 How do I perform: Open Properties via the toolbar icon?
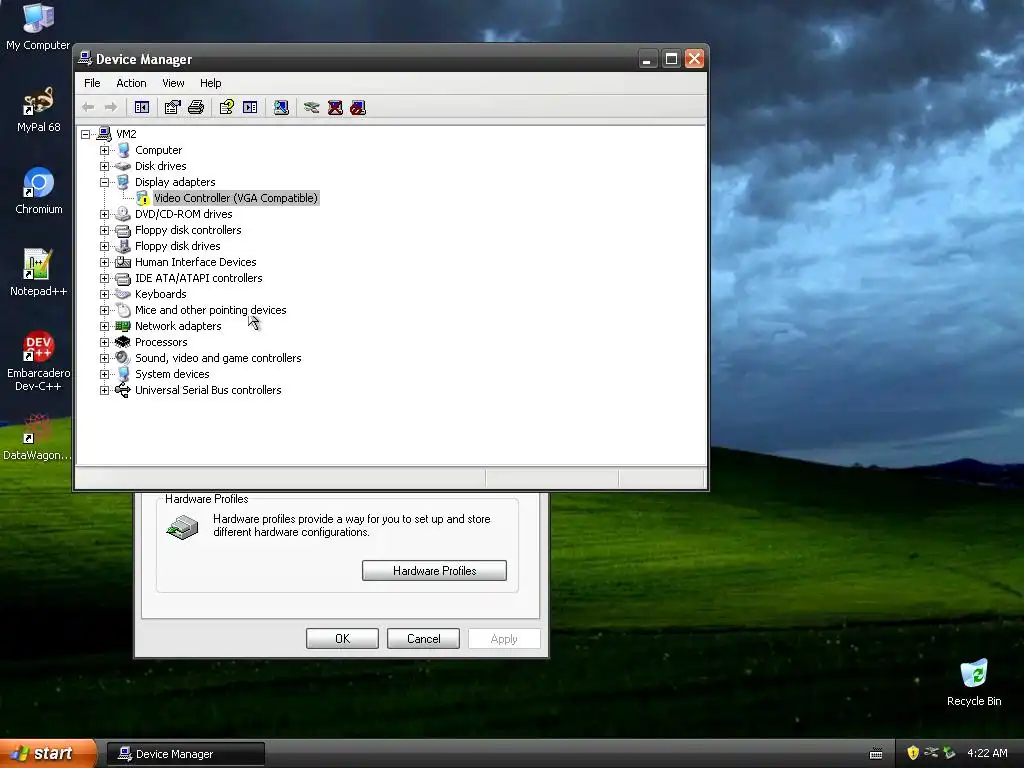click(x=172, y=107)
